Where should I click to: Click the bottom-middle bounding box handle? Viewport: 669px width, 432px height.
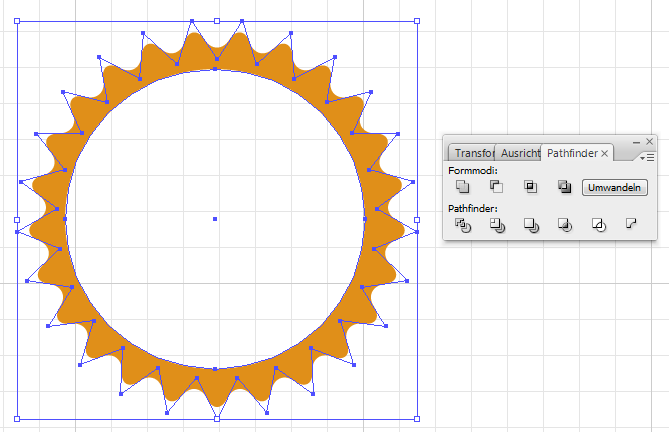coord(217,419)
